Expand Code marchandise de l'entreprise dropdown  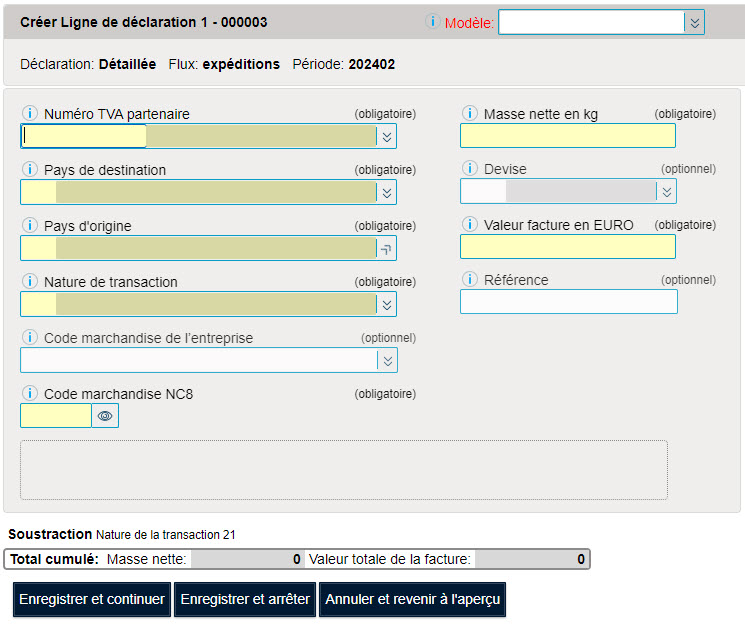tap(388, 361)
